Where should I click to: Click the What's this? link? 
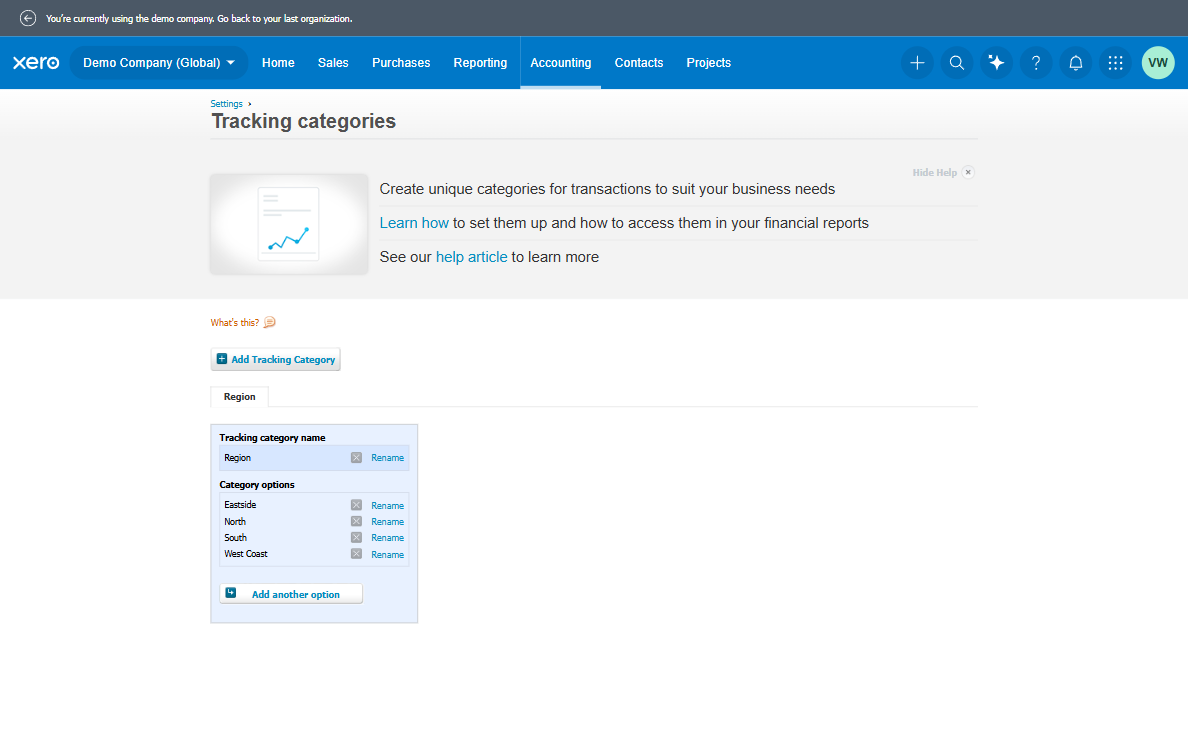coord(235,323)
